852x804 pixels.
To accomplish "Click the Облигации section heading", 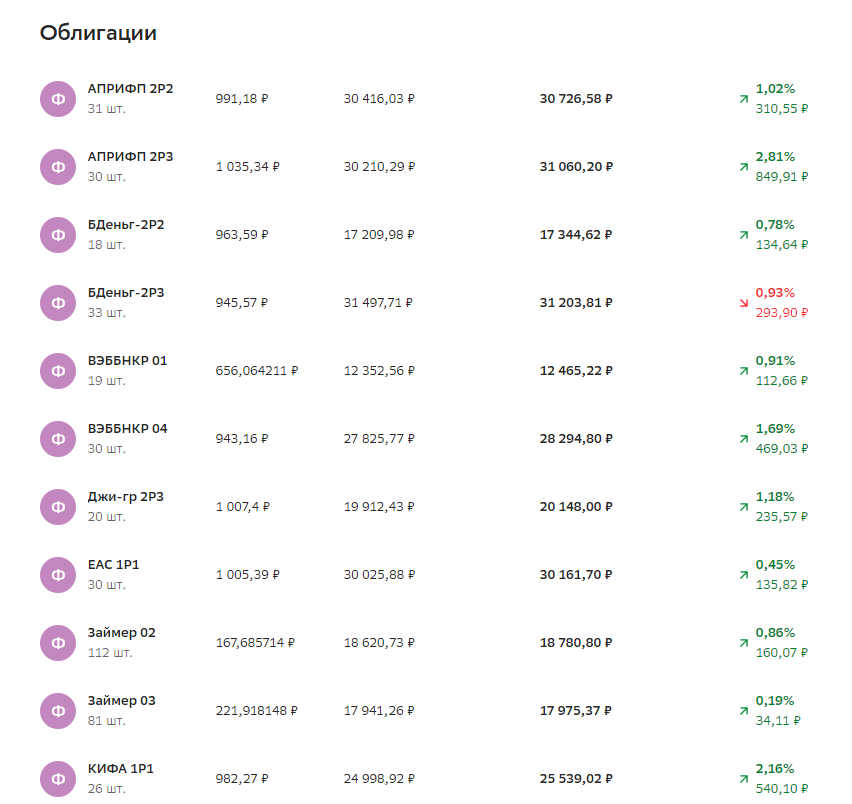I will (x=98, y=33).
